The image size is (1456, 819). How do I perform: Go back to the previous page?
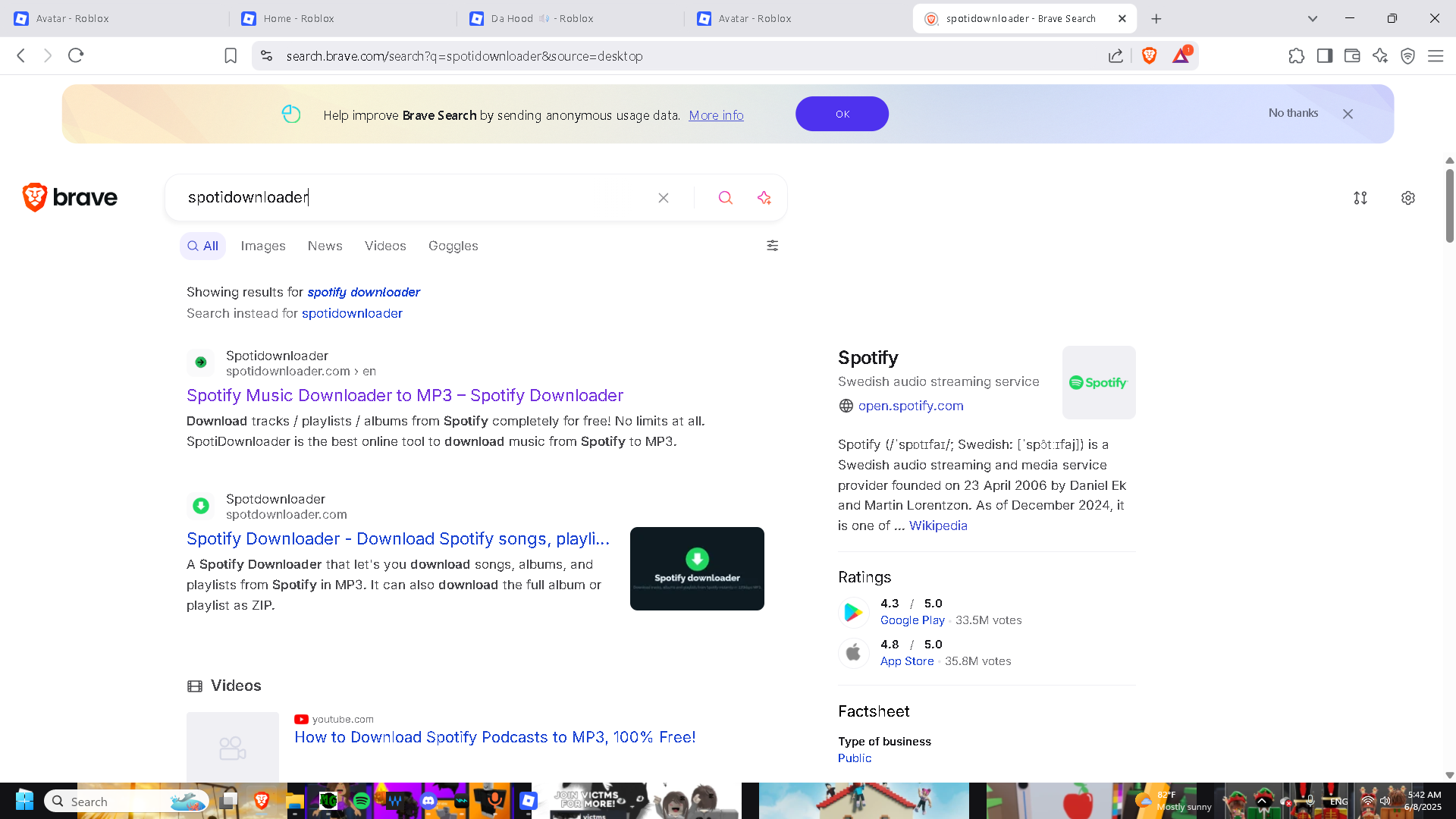21,55
